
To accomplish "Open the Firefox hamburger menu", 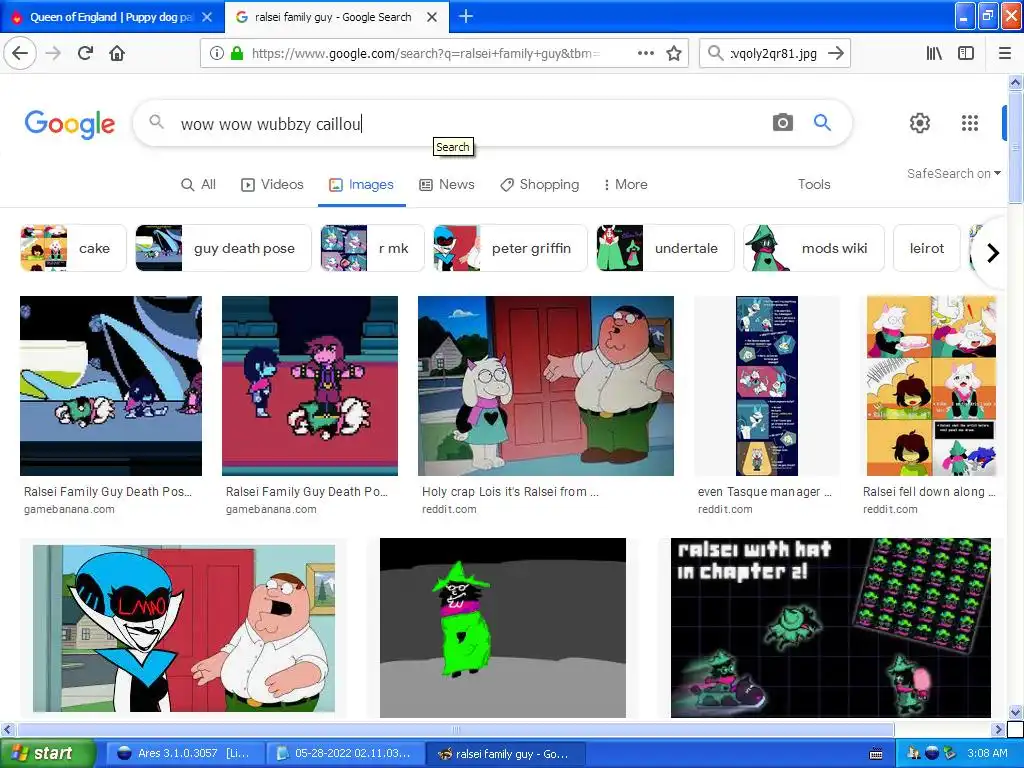I will pos(1005,54).
